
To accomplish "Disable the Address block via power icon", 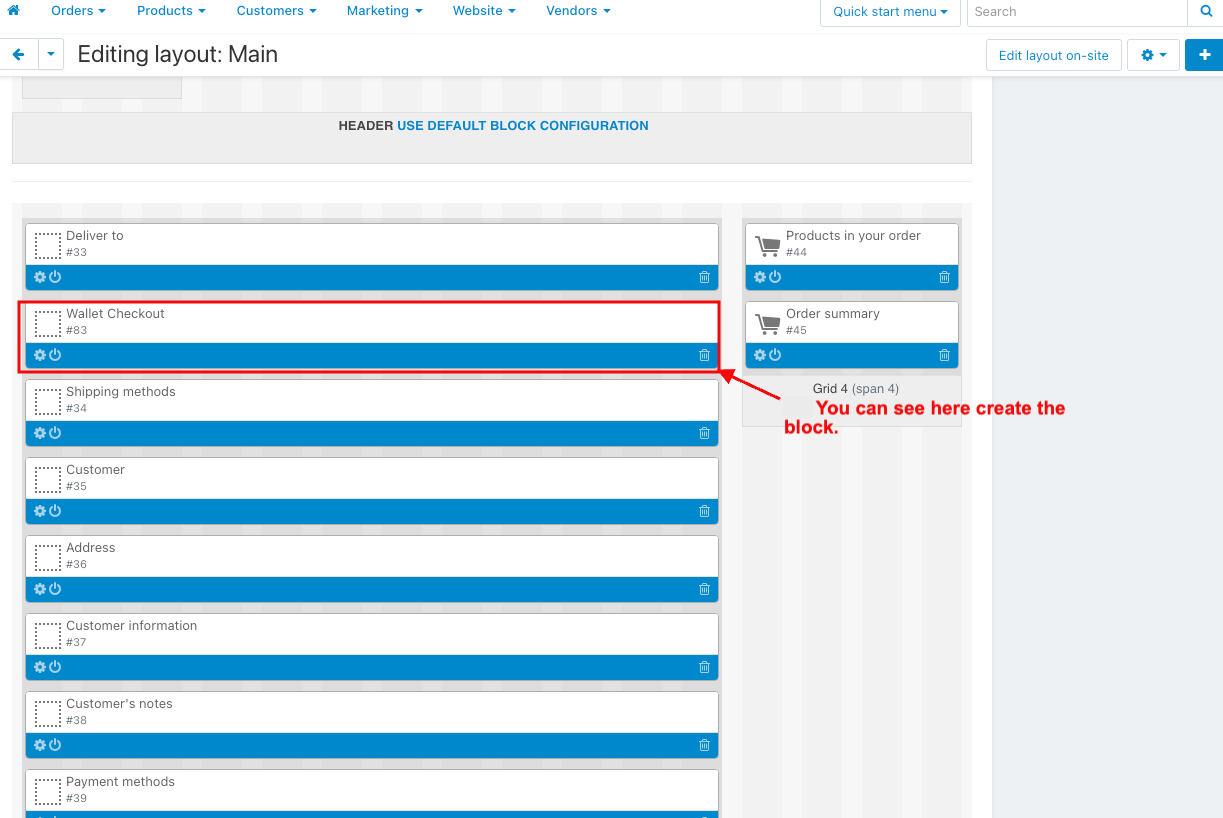I will pyautogui.click(x=55, y=589).
